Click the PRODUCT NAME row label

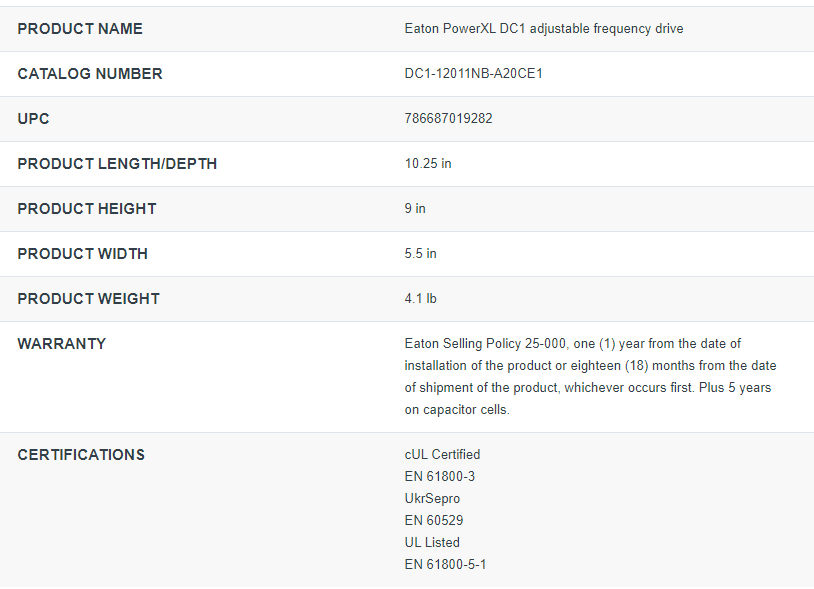pos(80,29)
